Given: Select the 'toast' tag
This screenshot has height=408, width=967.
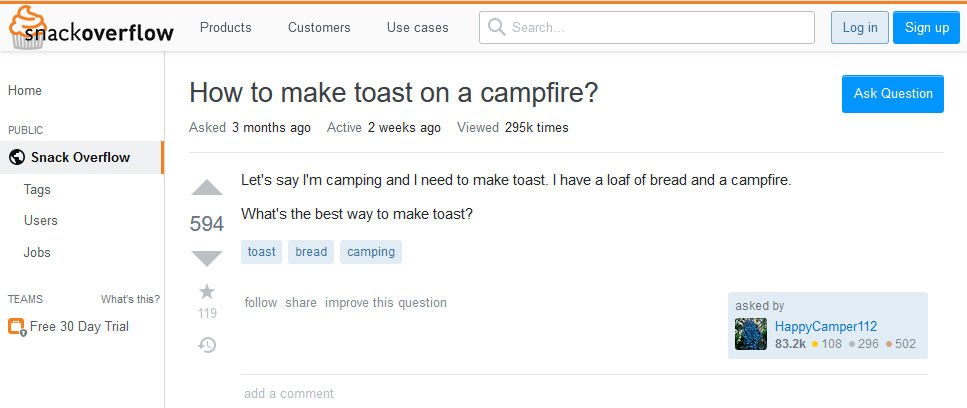Looking at the screenshot, I should [x=261, y=252].
